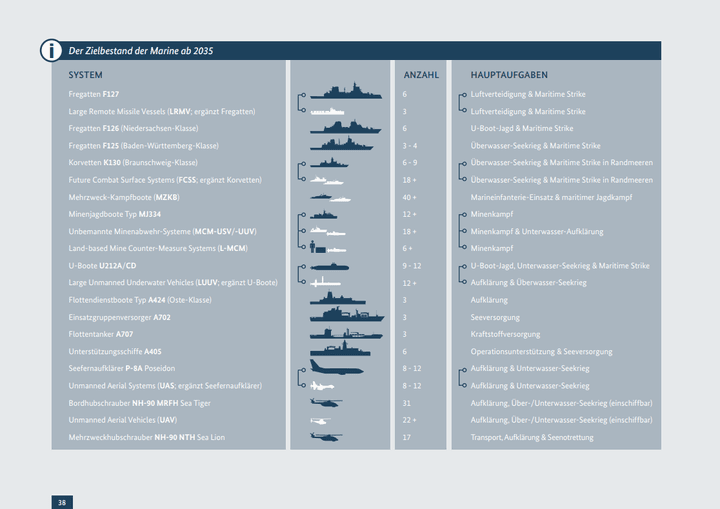
Task: Click the Sea Lion helicopter silhouette
Action: click(326, 437)
